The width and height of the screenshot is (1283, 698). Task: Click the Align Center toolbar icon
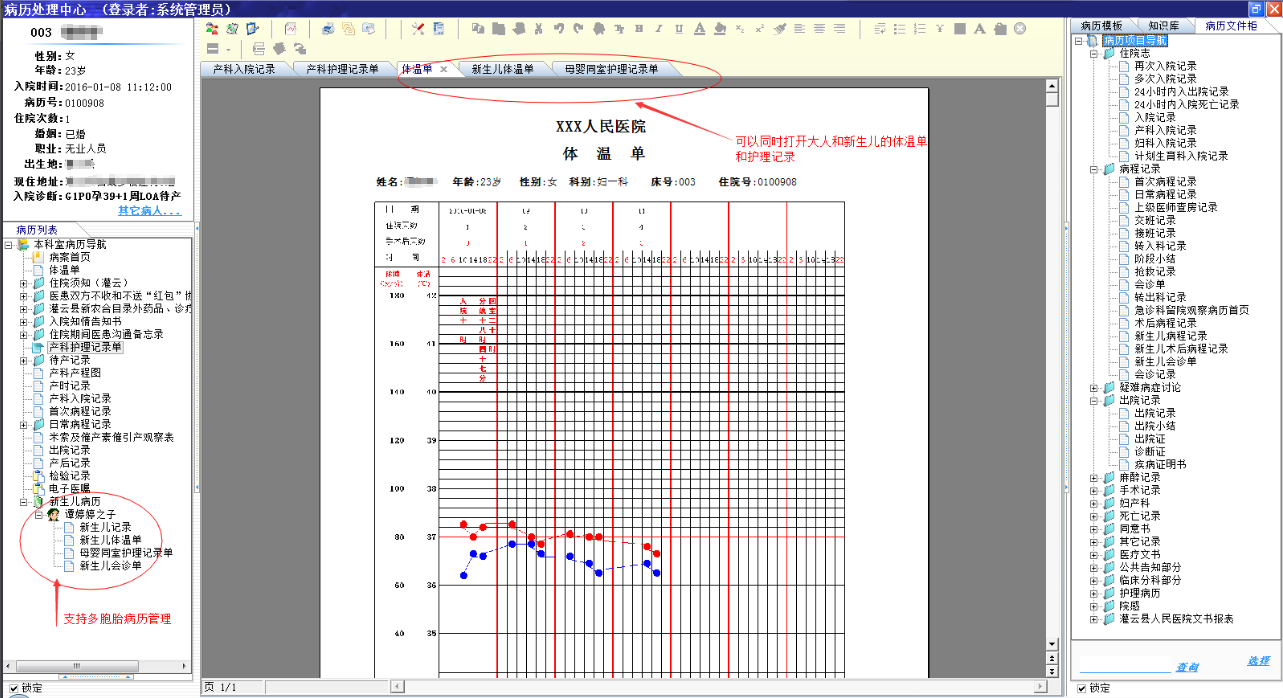(819, 28)
